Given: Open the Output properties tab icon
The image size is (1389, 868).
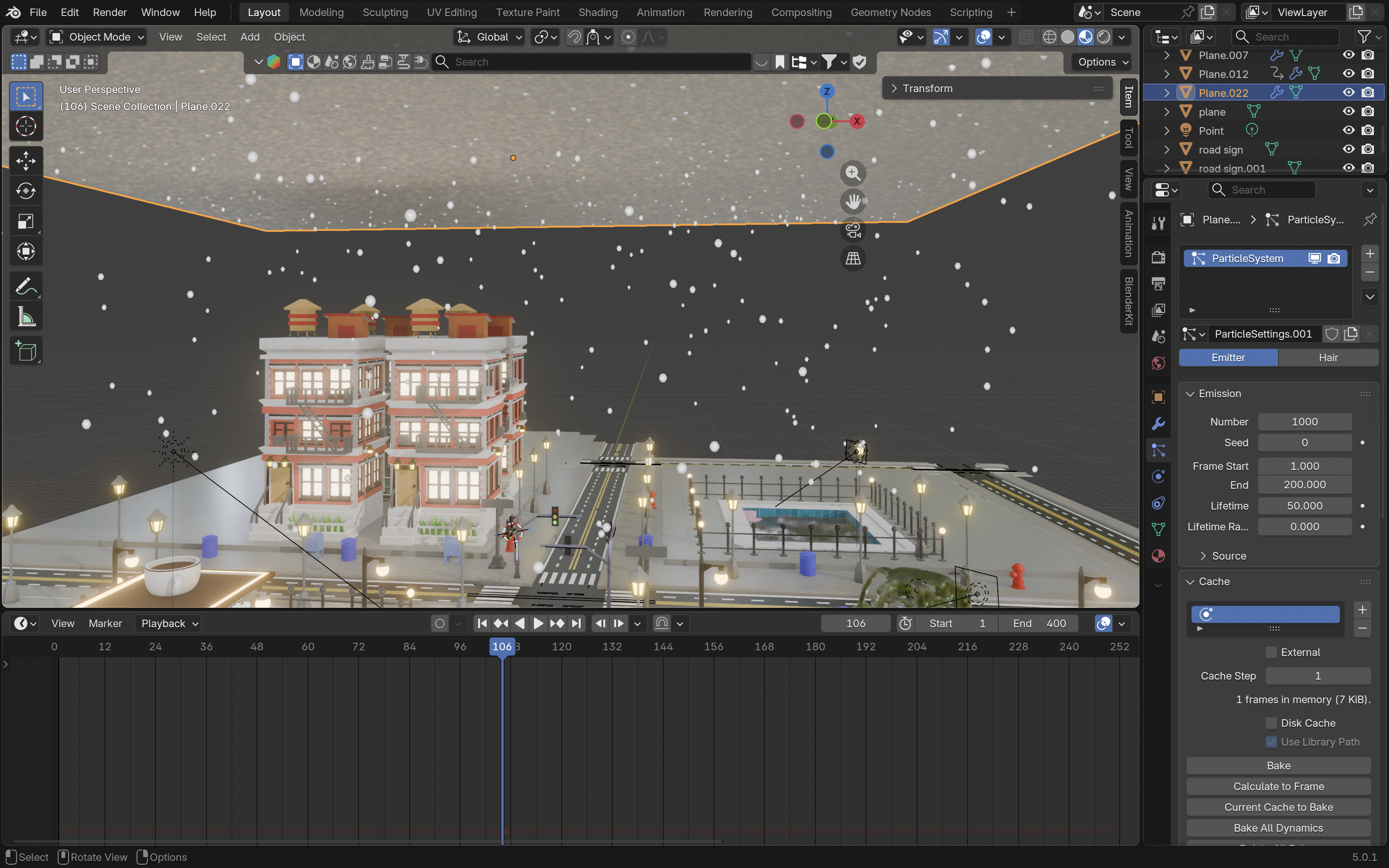Looking at the screenshot, I should tap(1158, 284).
